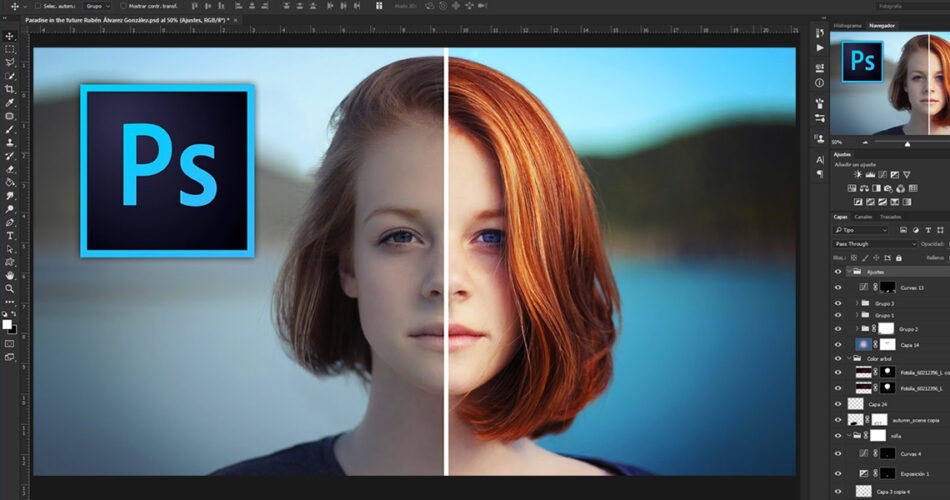Choose the Eyedropper tool
This screenshot has height=500, width=950.
[10, 102]
